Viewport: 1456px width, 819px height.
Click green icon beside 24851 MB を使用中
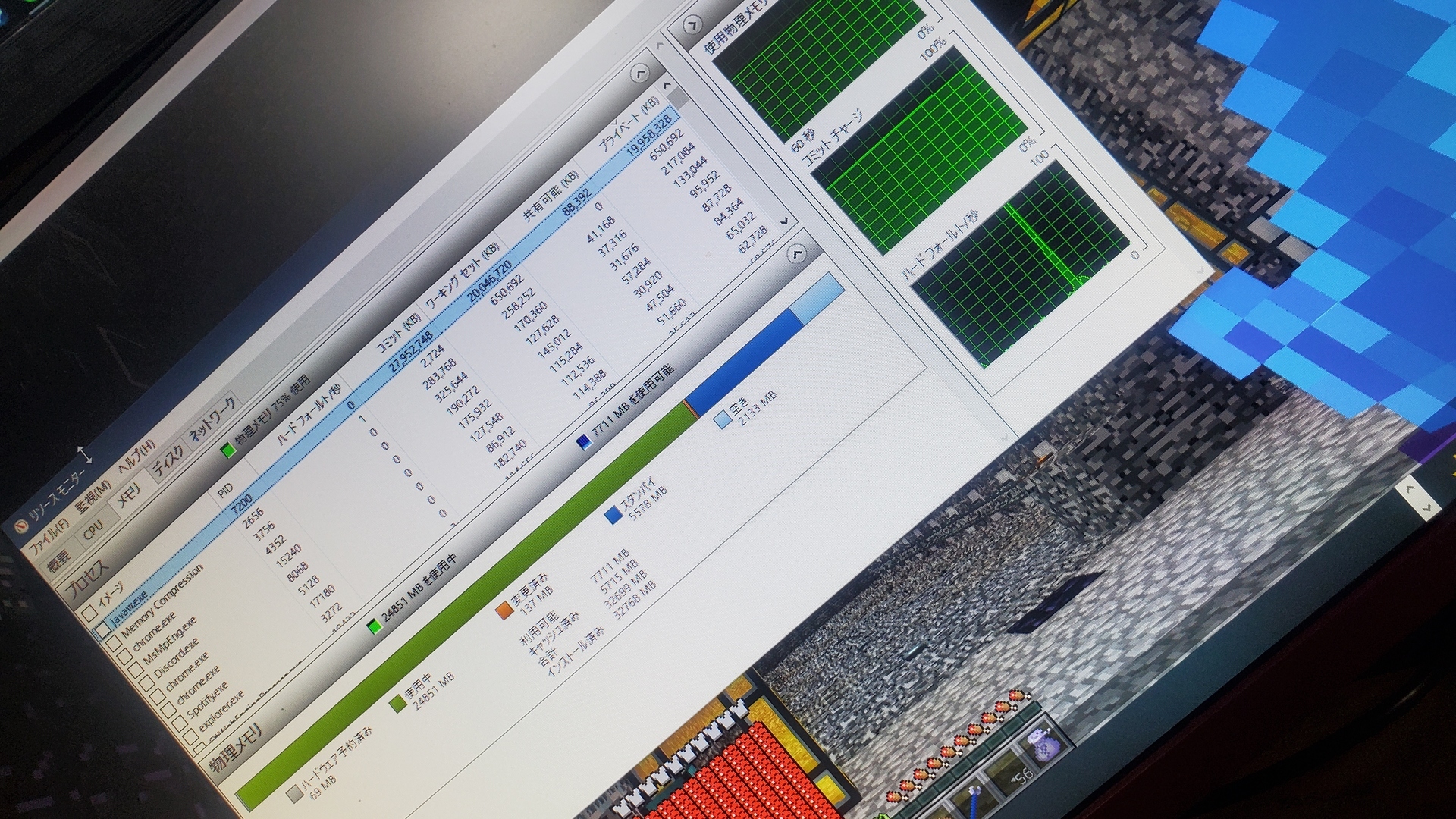pos(374,626)
